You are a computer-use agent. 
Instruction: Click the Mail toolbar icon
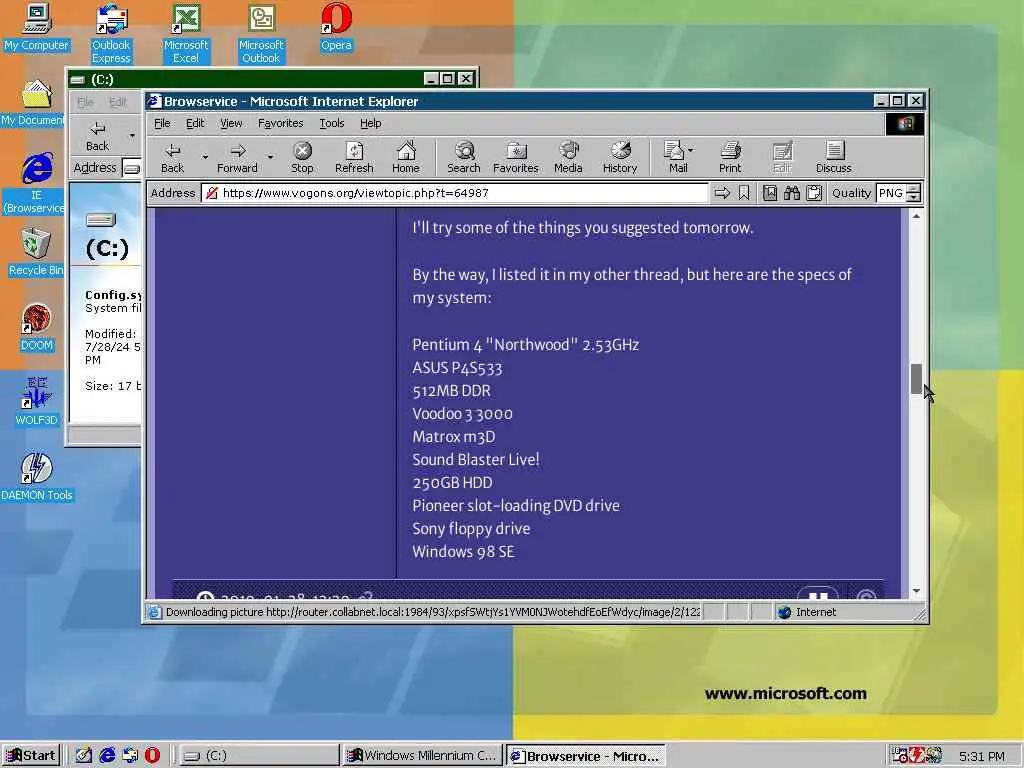click(674, 157)
